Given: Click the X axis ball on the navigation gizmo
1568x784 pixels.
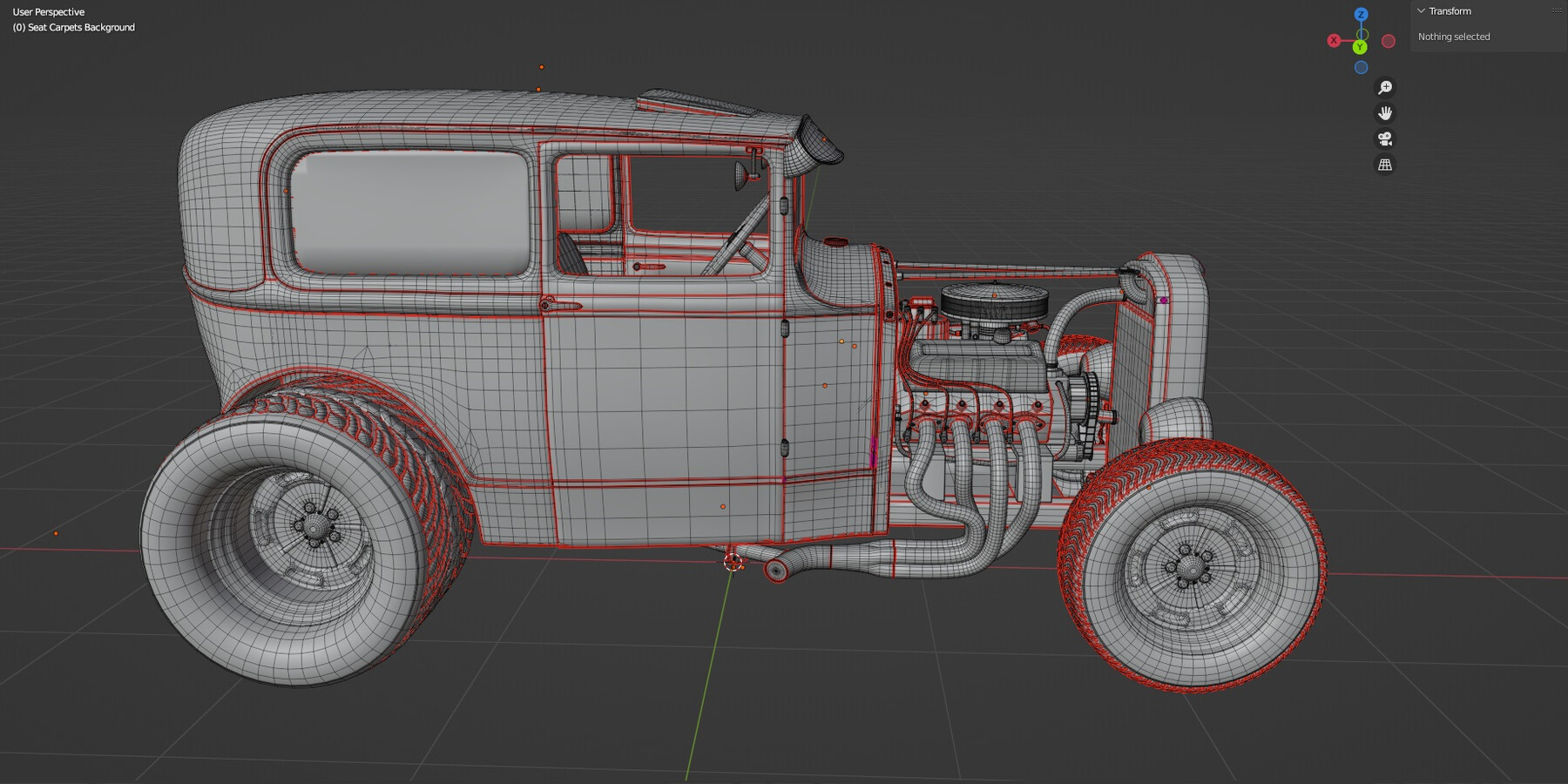Looking at the screenshot, I should pos(1332,38).
